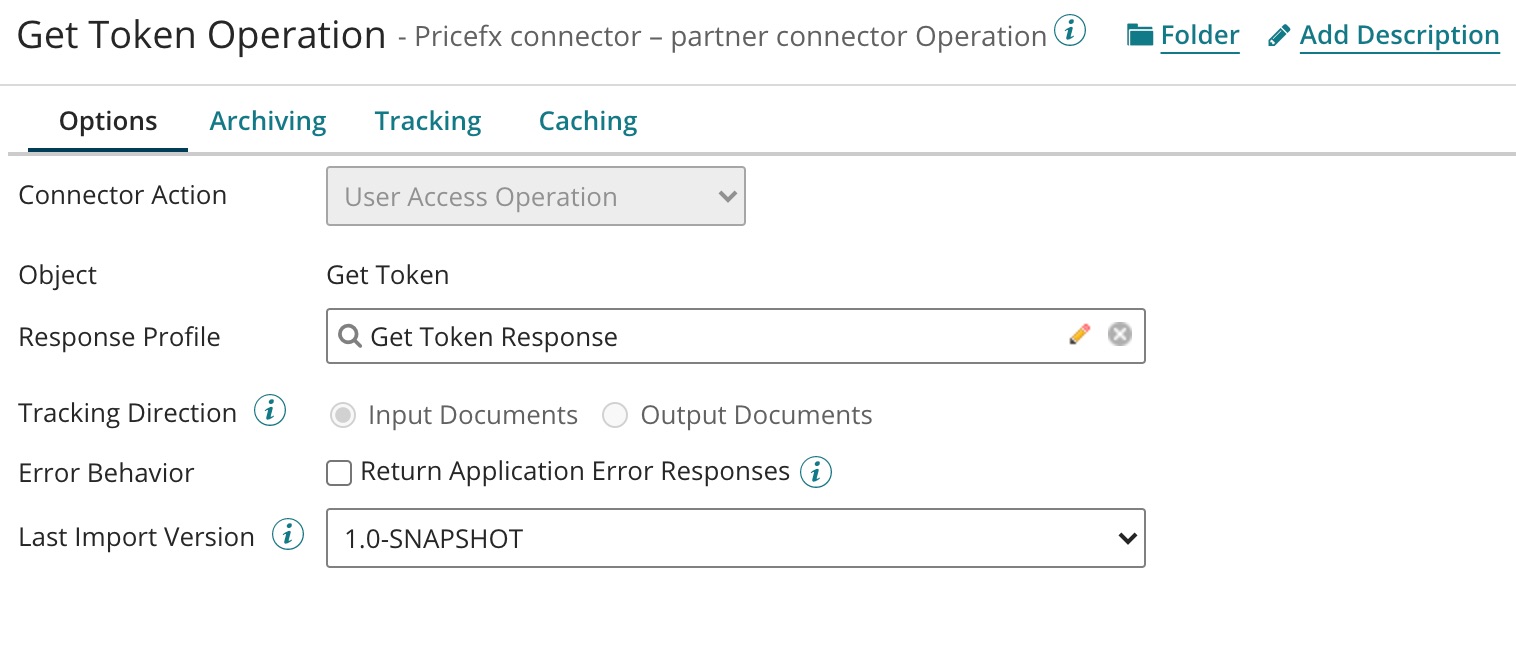Click the Folder link
The image size is (1516, 660).
coord(1199,34)
